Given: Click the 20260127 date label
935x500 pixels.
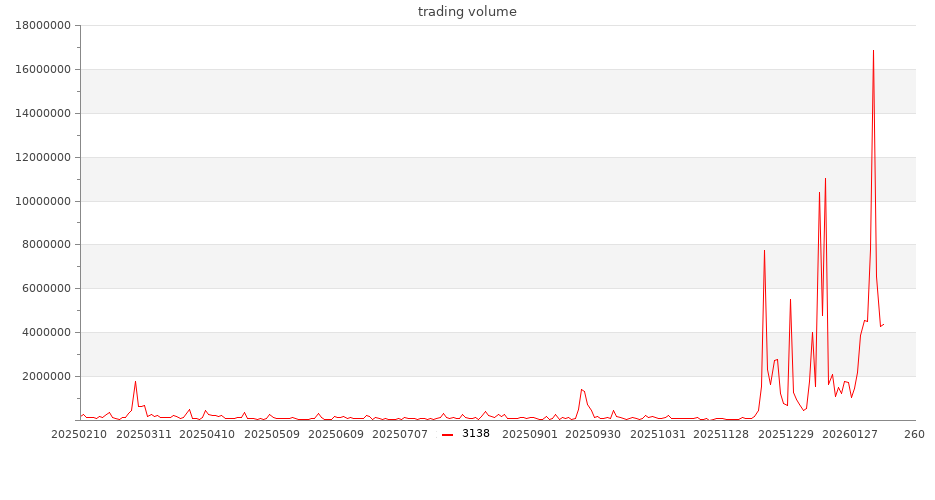Looking at the screenshot, I should tap(850, 435).
